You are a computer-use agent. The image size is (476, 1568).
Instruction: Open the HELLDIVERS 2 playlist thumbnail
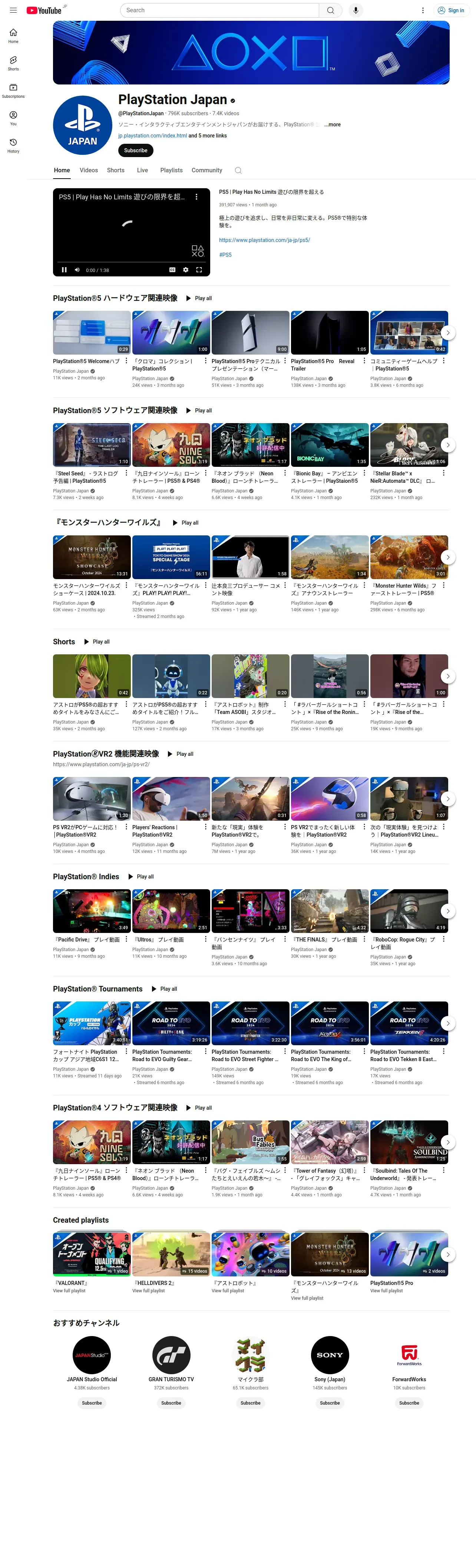pyautogui.click(x=171, y=1255)
